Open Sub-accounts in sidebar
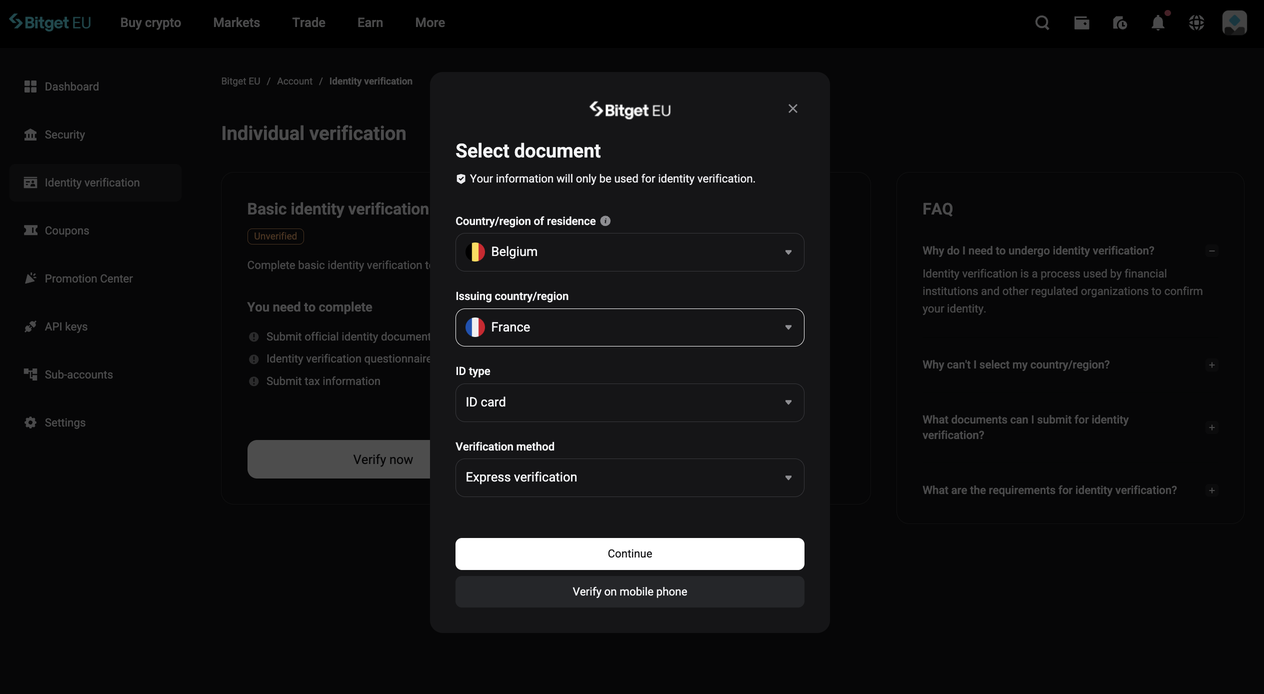The image size is (1264, 694). click(x=95, y=375)
